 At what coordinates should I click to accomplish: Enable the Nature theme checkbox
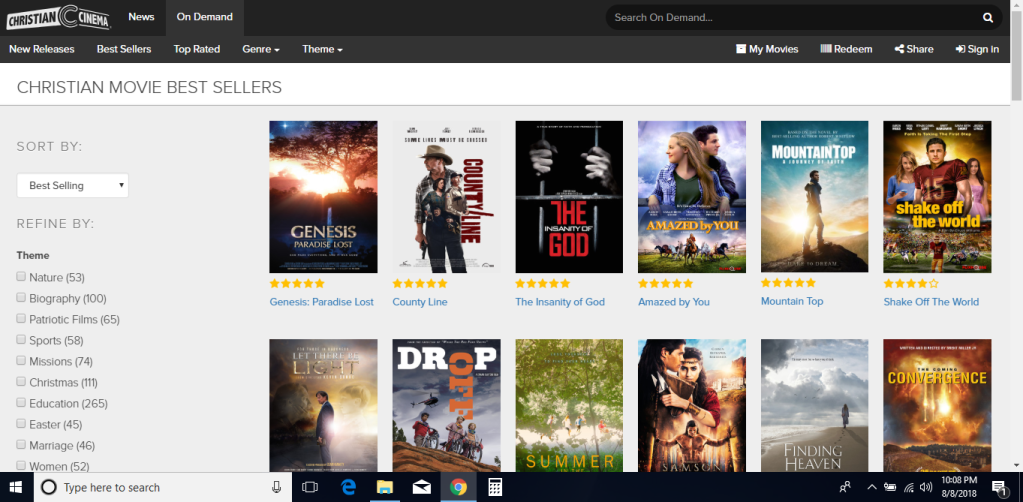coord(21,277)
